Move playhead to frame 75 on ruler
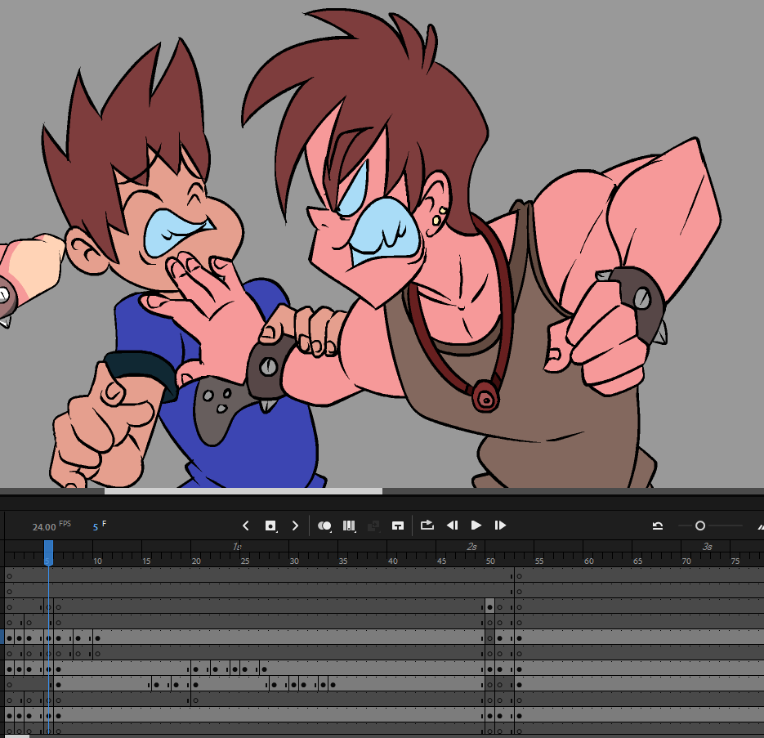 [735, 561]
